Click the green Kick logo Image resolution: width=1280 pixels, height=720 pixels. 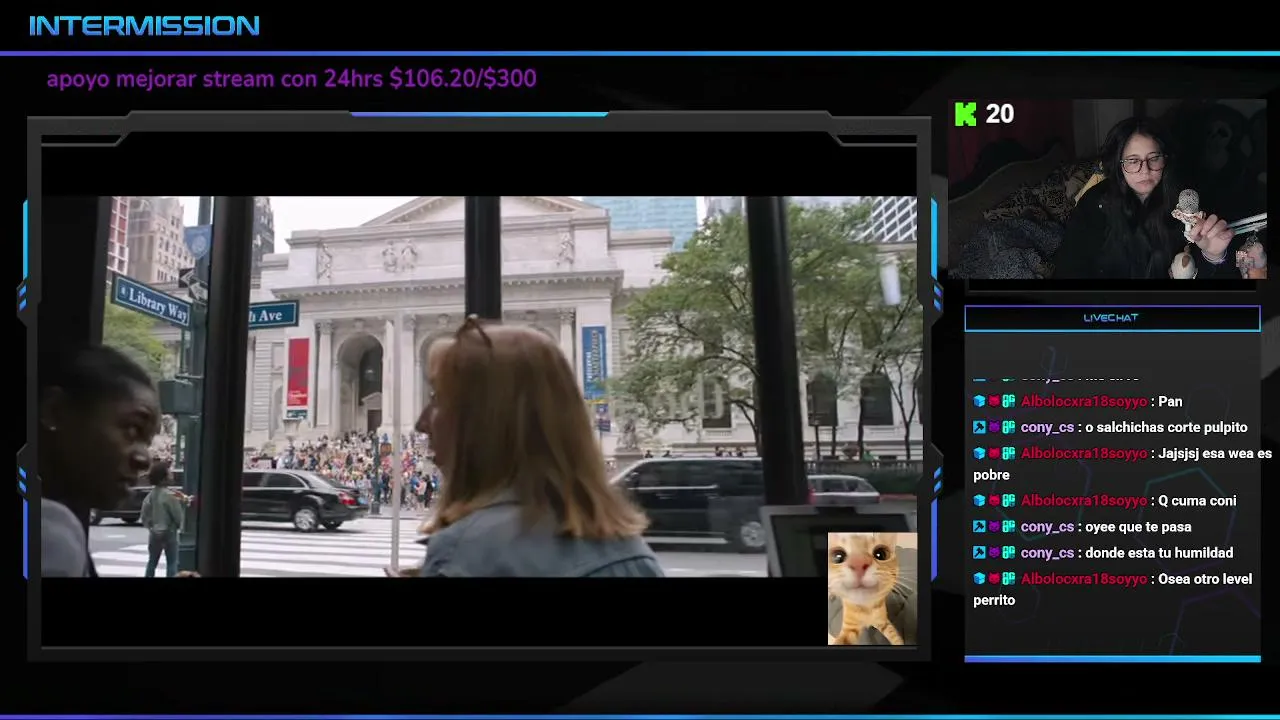(966, 114)
